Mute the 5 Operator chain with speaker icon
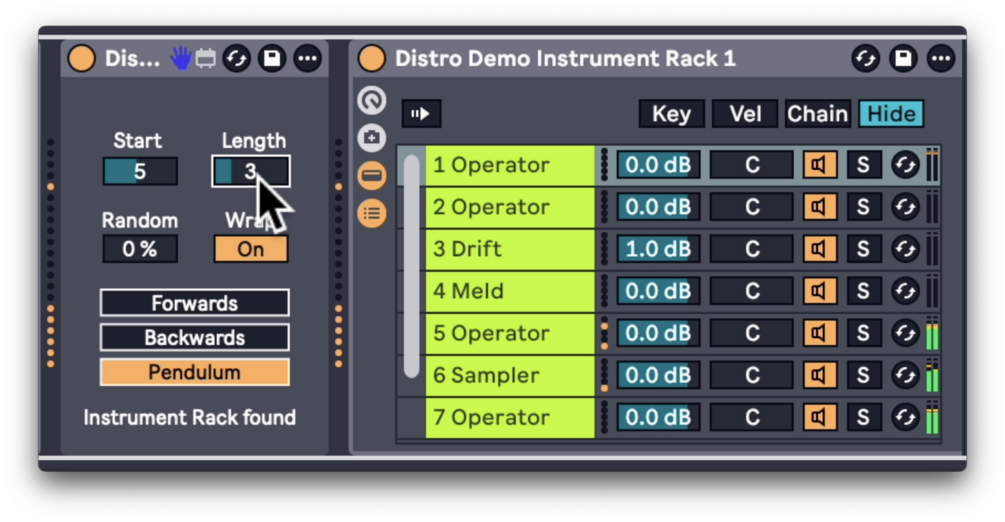Viewport: 1005px width, 522px height. tap(820, 333)
